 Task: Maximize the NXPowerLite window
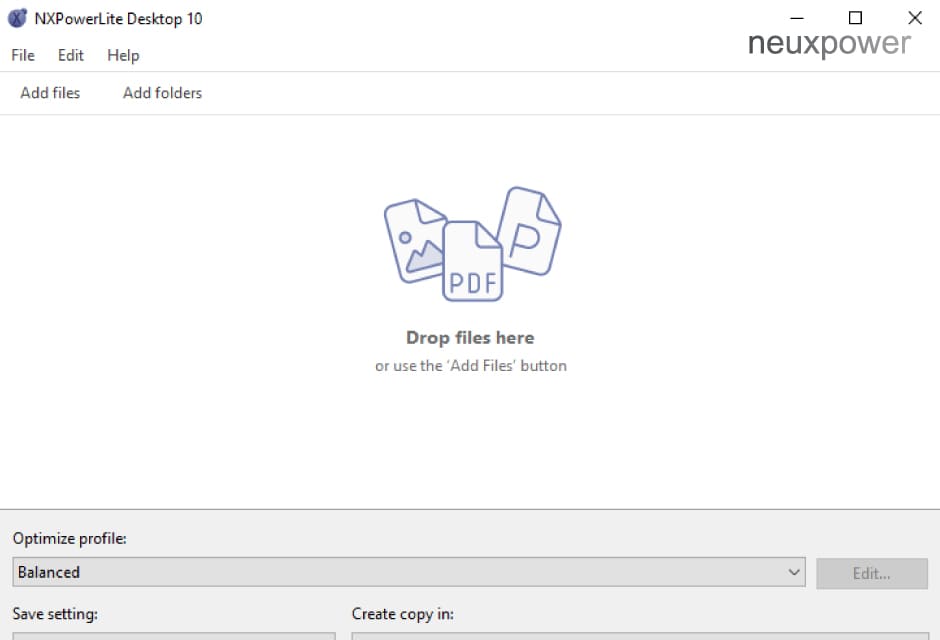[x=854, y=17]
